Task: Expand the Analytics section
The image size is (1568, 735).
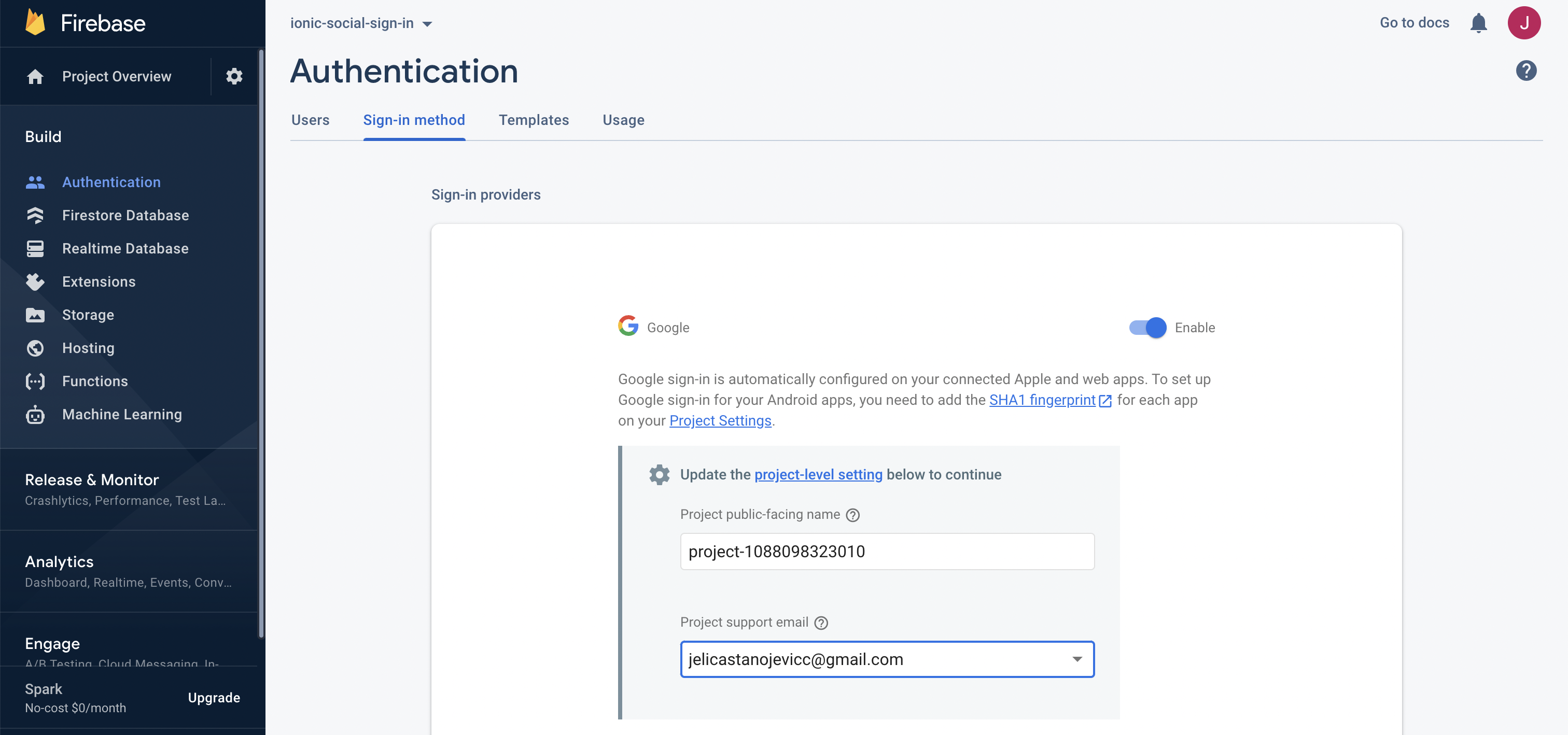Action: point(129,571)
